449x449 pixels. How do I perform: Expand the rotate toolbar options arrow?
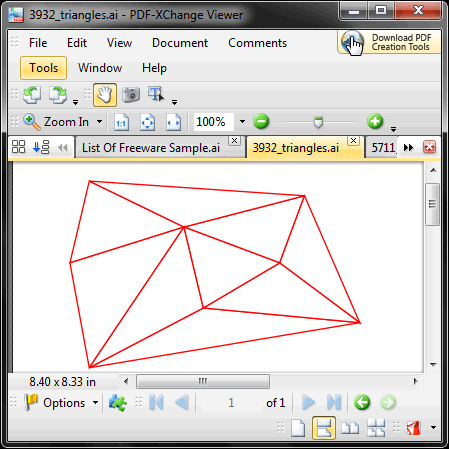(76, 102)
